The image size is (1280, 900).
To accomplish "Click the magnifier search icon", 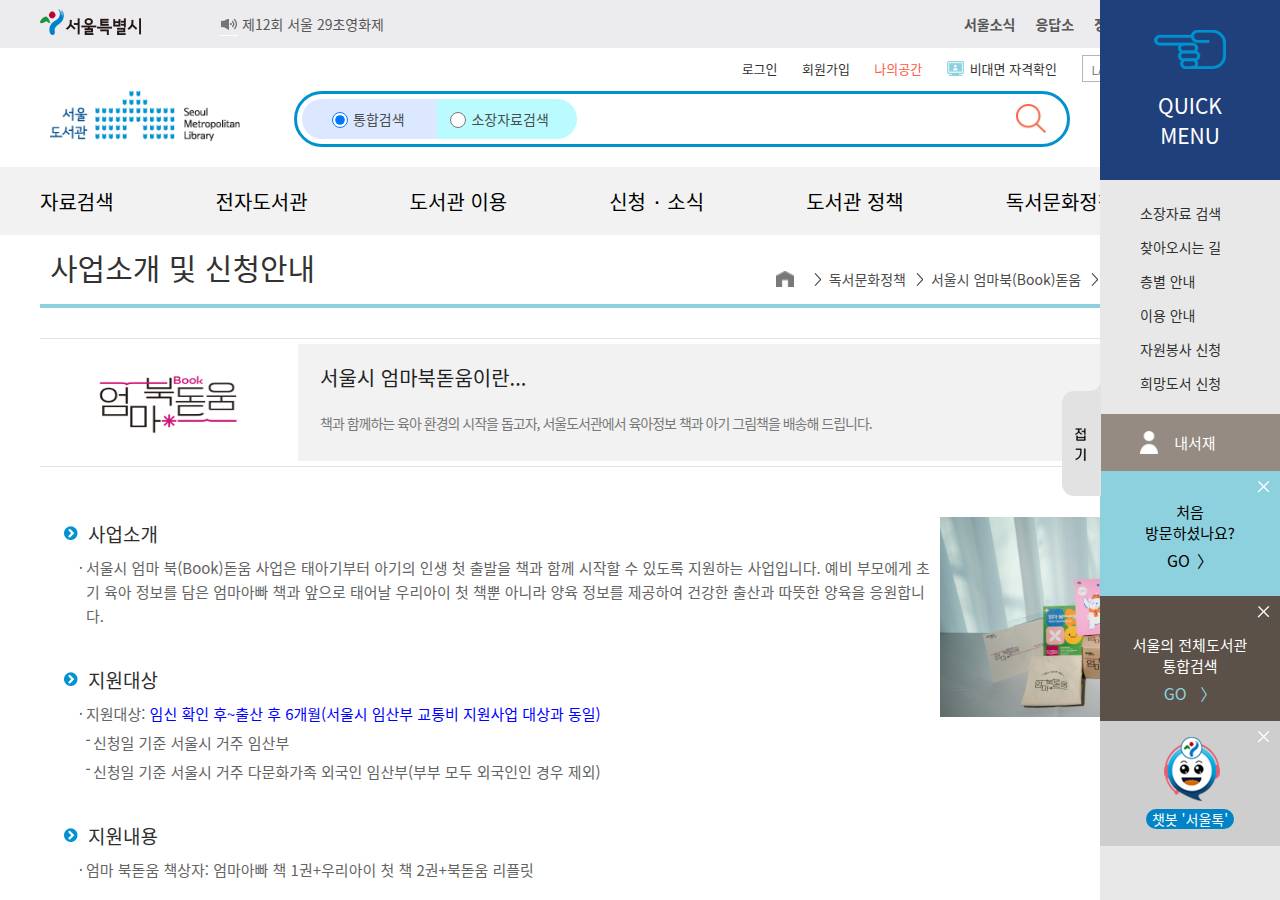I will 1030,118.
